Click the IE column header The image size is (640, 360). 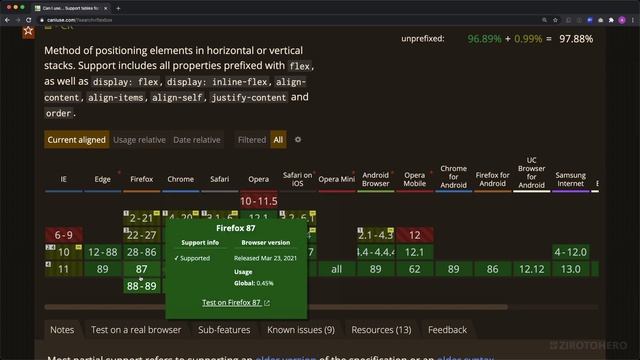tap(64, 179)
